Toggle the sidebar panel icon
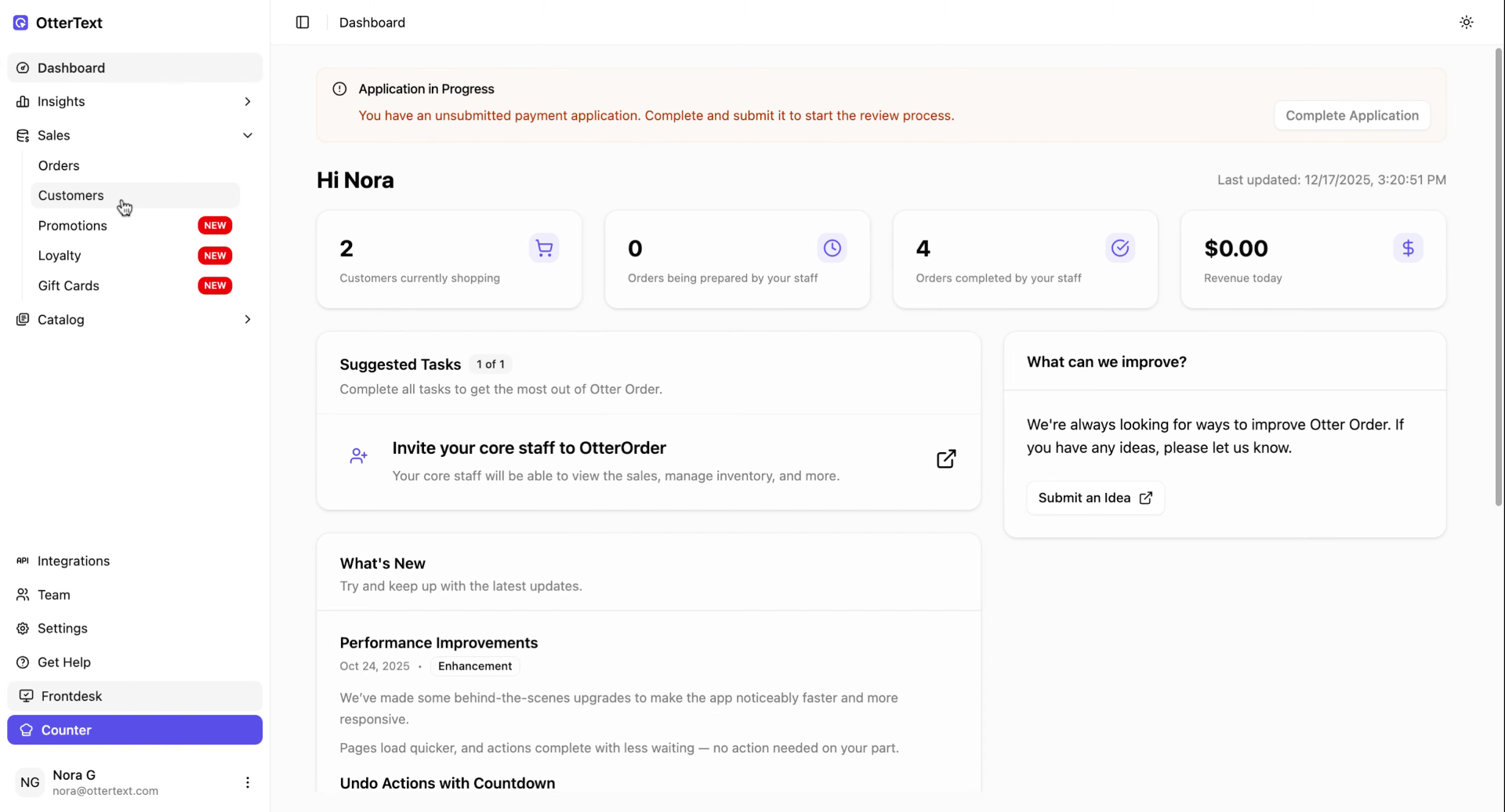 click(303, 23)
